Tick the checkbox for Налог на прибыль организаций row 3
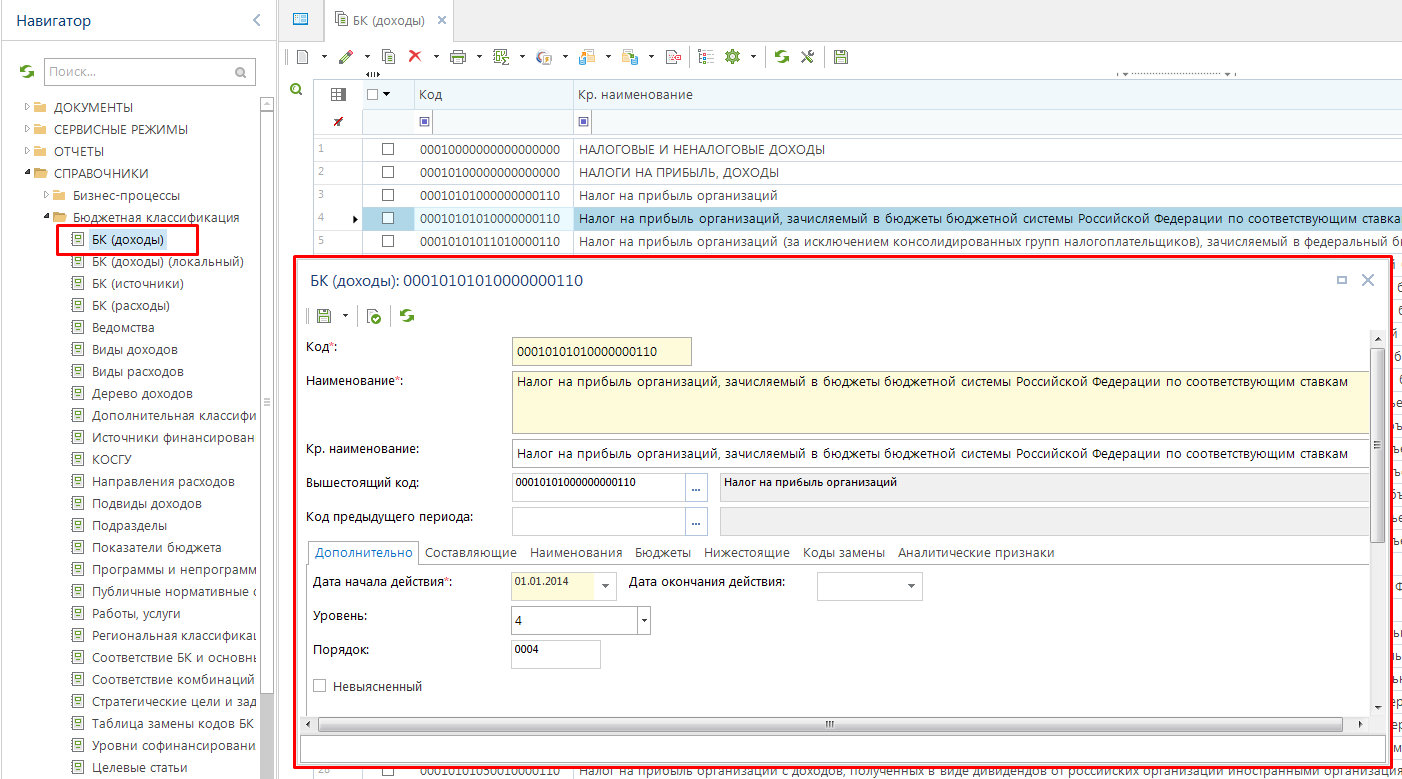1402x779 pixels. (x=388, y=195)
